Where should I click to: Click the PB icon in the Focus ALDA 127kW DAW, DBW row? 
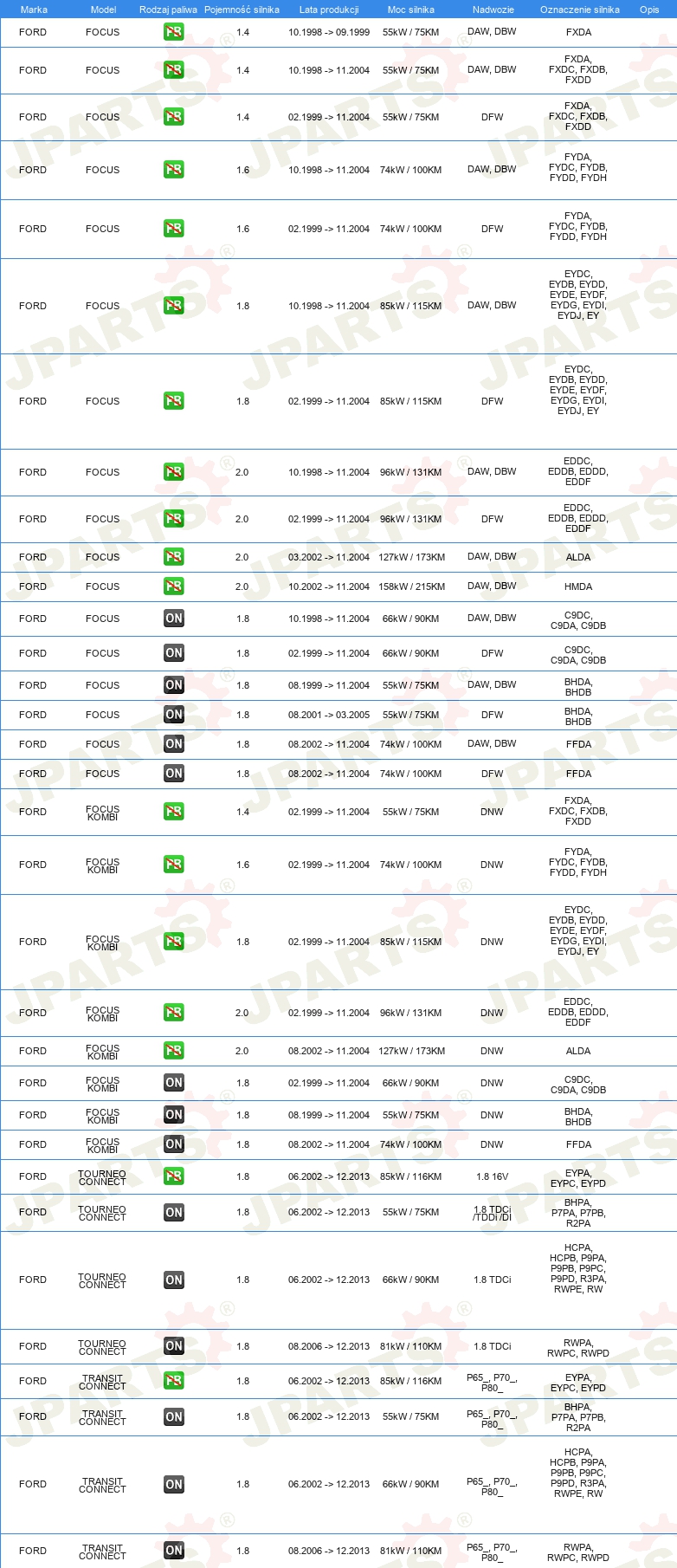[174, 557]
